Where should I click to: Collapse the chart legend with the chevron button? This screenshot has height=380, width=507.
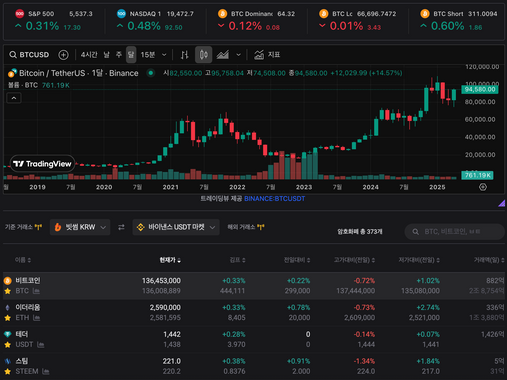14,98
